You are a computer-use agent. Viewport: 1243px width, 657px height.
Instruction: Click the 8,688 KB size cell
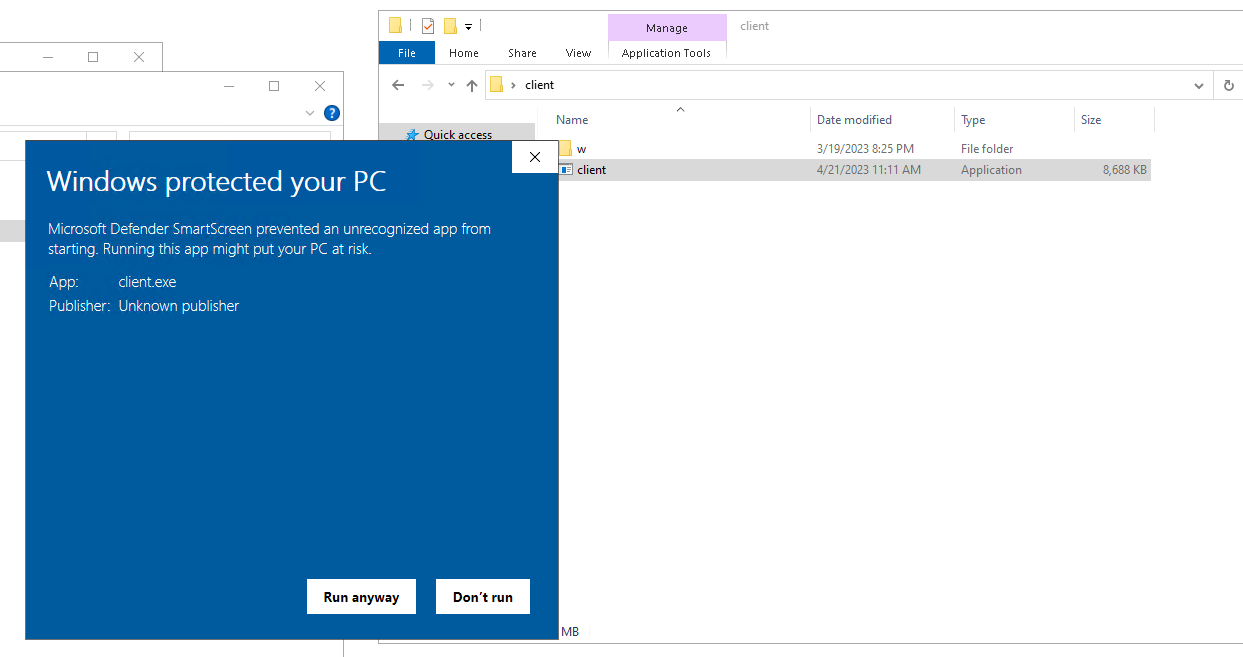[x=1124, y=170]
